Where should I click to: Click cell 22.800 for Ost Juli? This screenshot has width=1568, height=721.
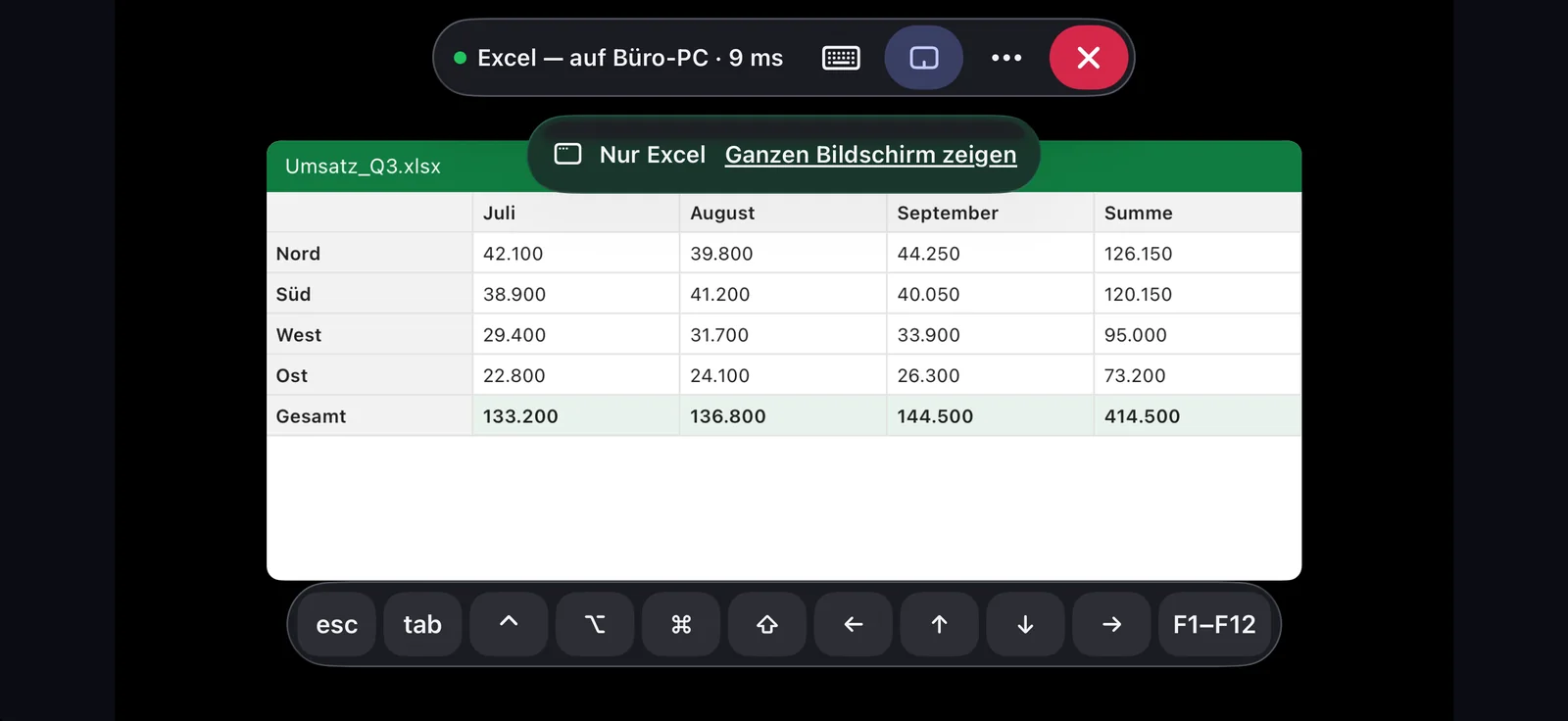click(576, 375)
